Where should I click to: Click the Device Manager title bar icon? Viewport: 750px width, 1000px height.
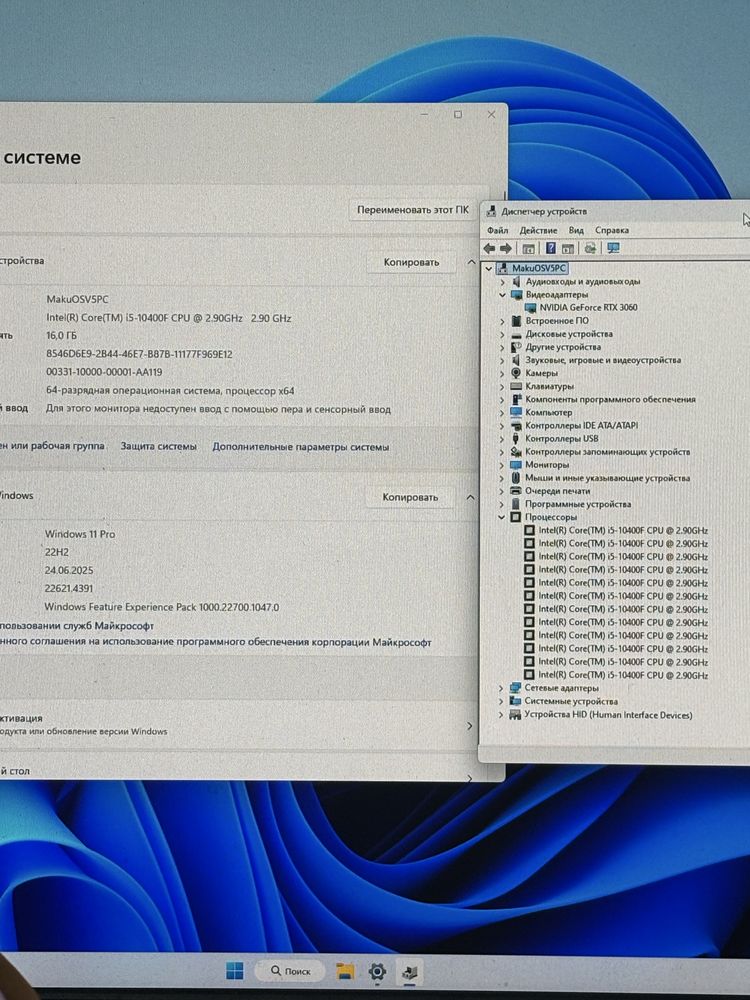coord(491,212)
